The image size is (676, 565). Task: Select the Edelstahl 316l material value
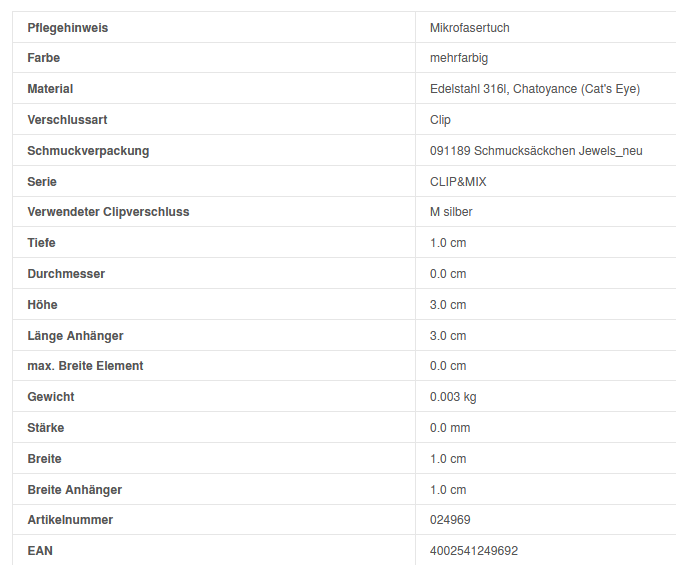coord(534,89)
